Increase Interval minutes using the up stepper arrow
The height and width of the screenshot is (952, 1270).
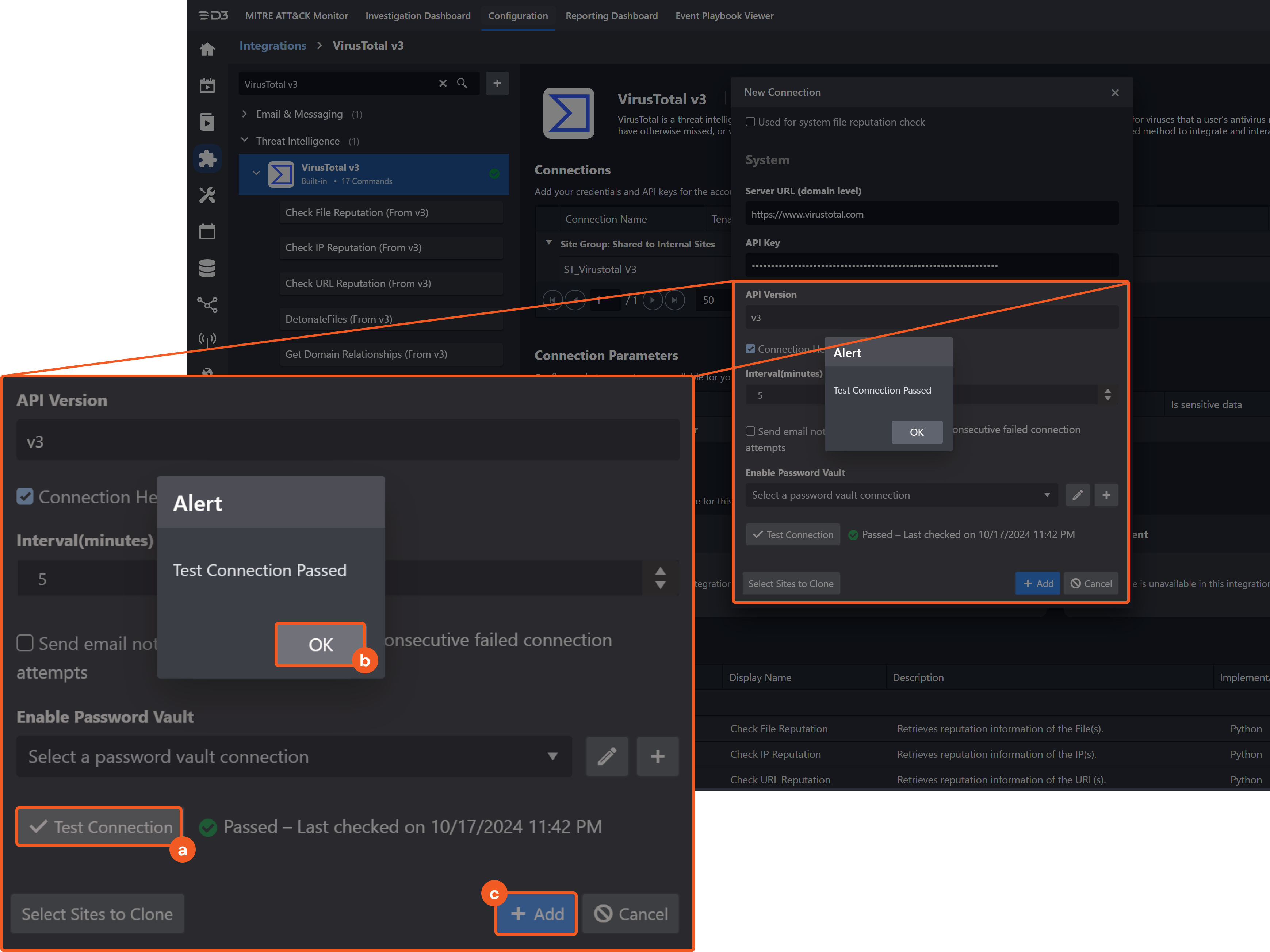pyautogui.click(x=1108, y=391)
